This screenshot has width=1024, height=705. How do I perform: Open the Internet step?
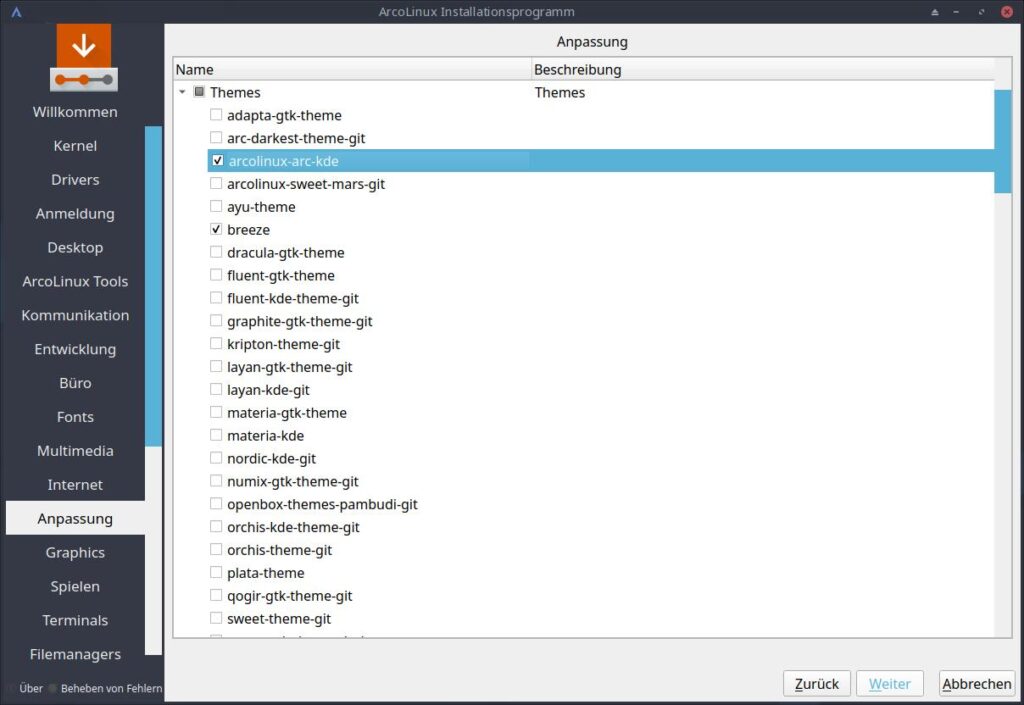click(75, 485)
